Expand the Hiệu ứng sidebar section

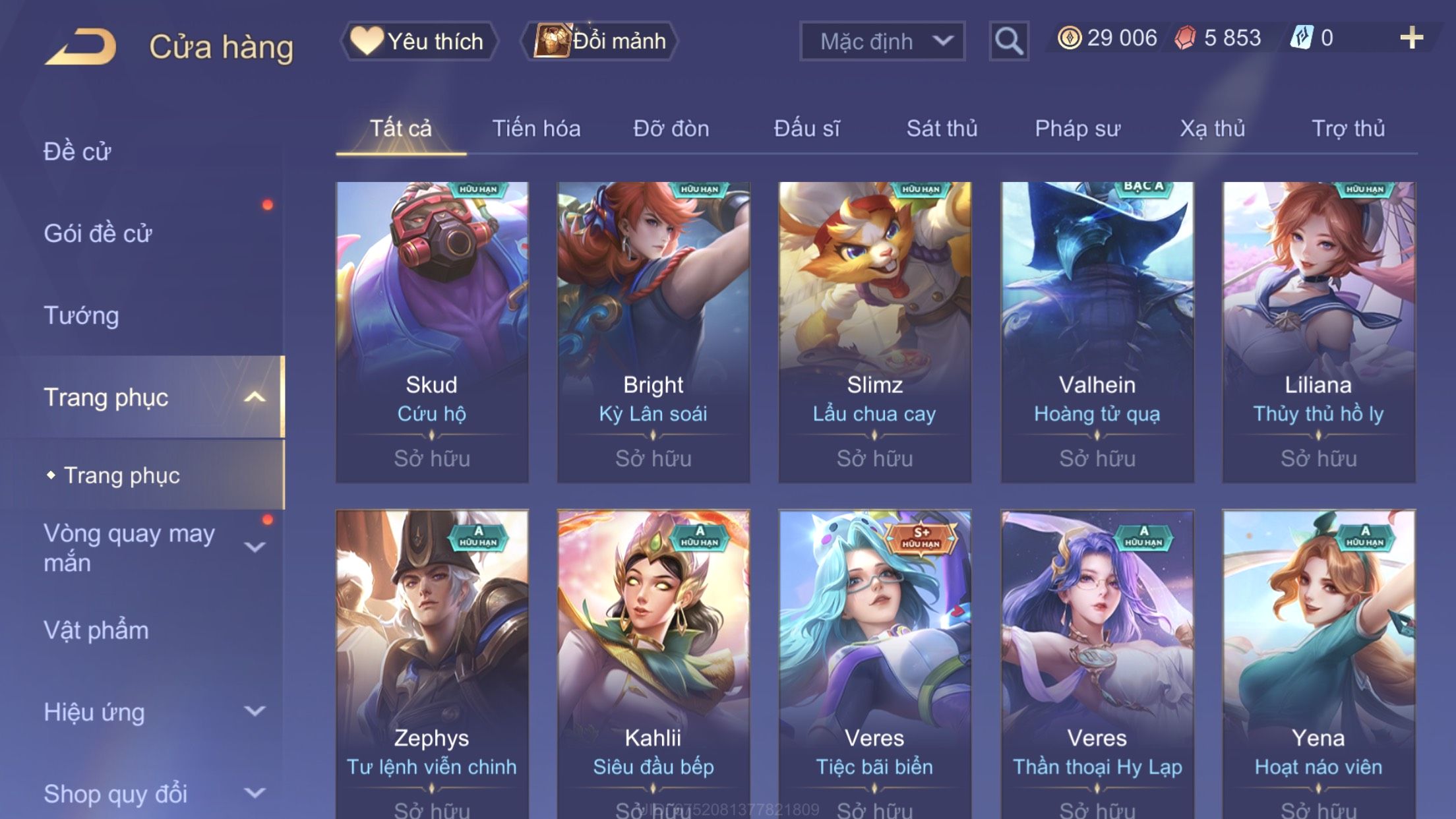255,711
